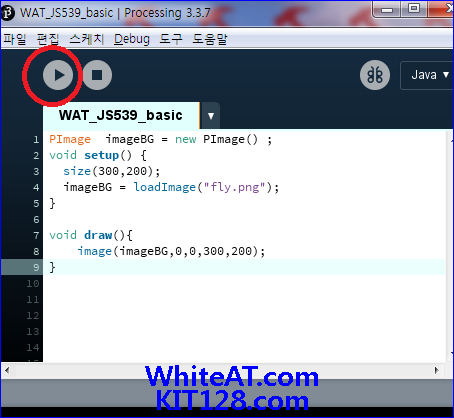The height and width of the screenshot is (418, 454).
Task: Click the horizontal scrollbar left arrow
Action: pos(7,370)
